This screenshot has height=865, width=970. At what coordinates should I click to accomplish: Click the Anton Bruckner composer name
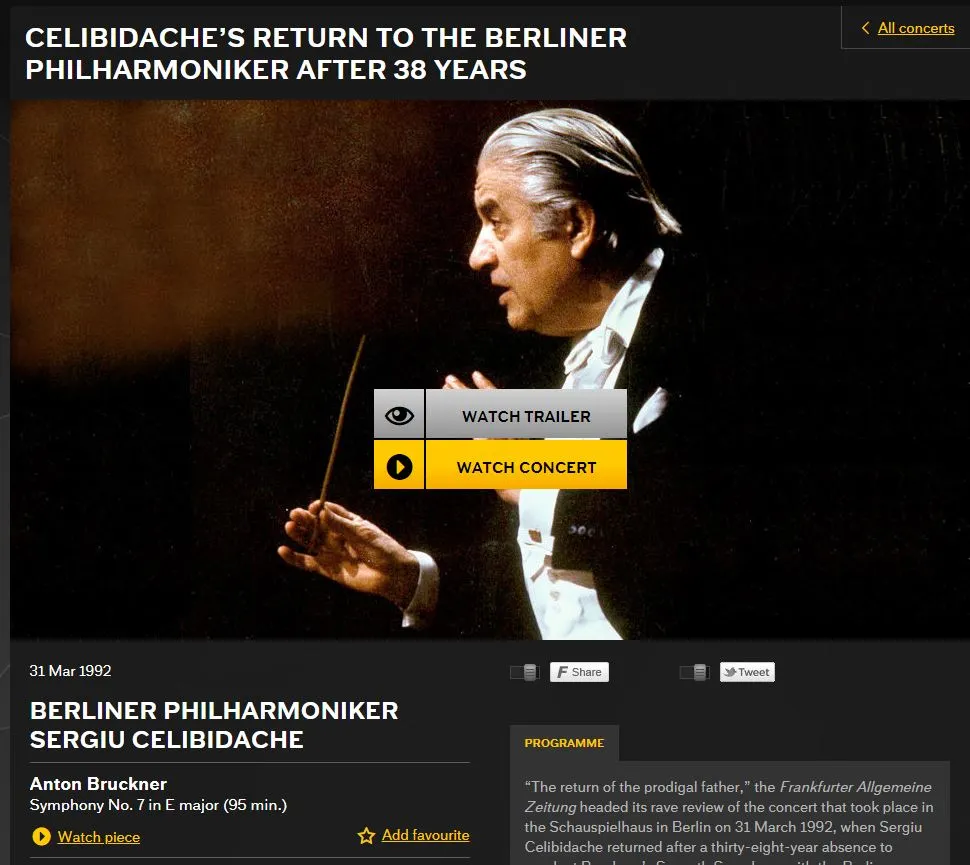98,784
